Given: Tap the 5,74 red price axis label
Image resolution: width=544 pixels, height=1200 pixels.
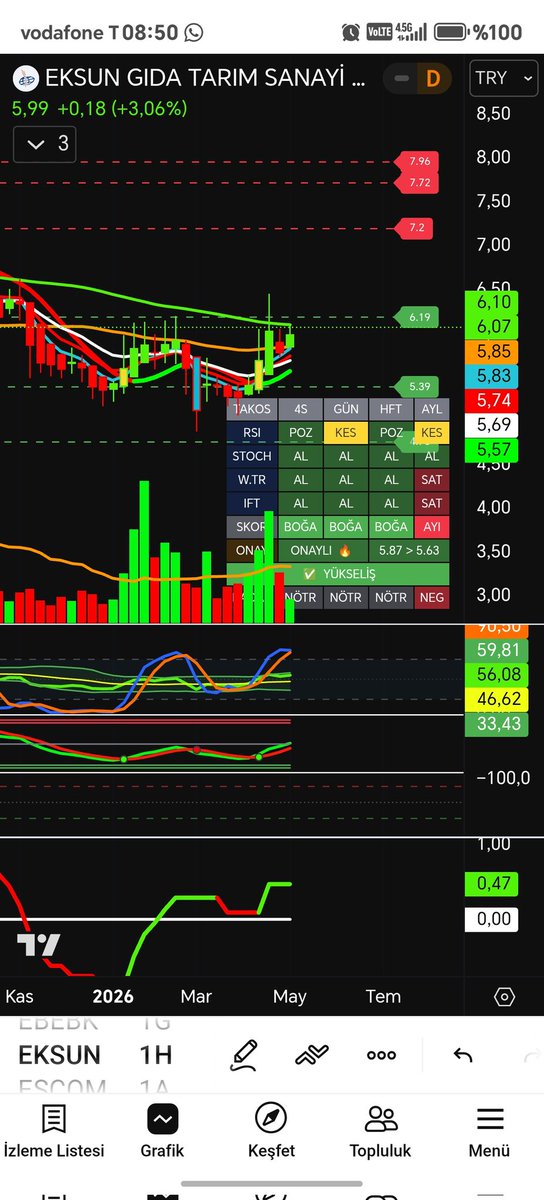Looking at the screenshot, I should click(x=494, y=400).
